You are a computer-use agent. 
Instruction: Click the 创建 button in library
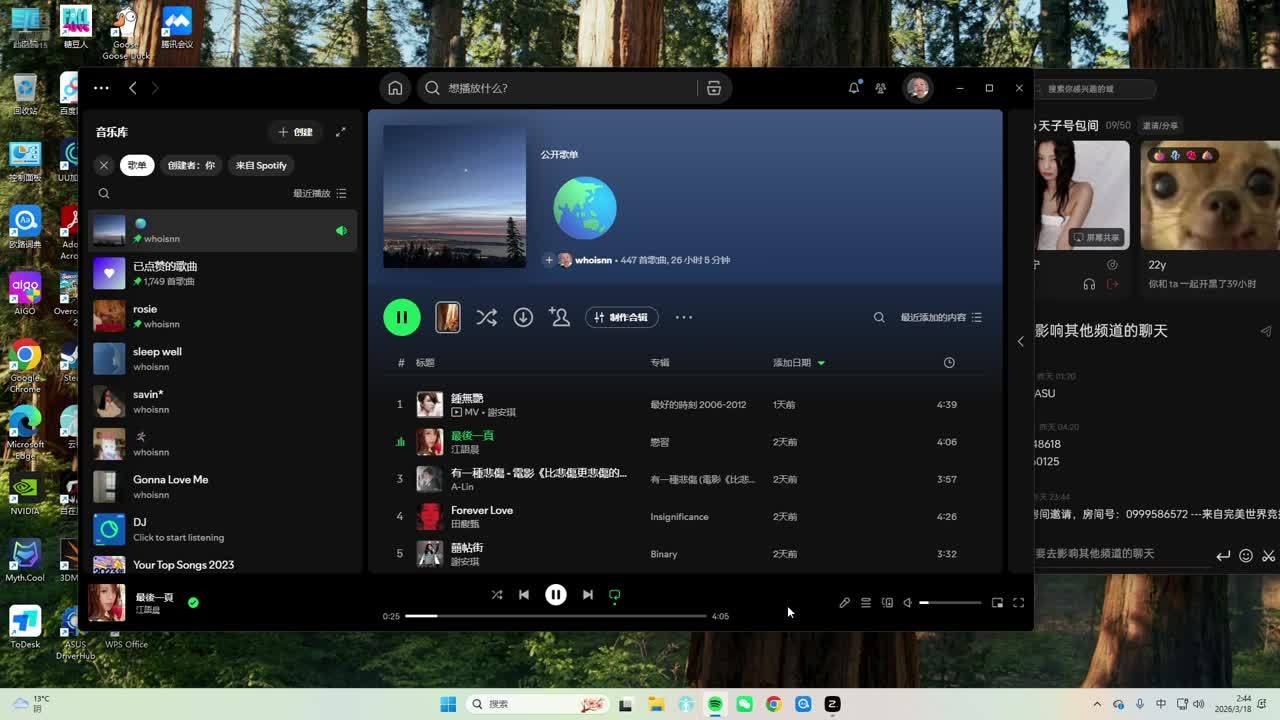(x=296, y=132)
